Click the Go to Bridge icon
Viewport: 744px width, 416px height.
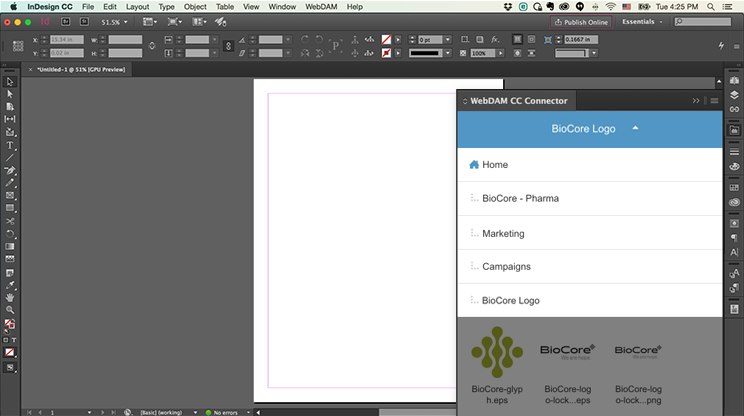65,22
